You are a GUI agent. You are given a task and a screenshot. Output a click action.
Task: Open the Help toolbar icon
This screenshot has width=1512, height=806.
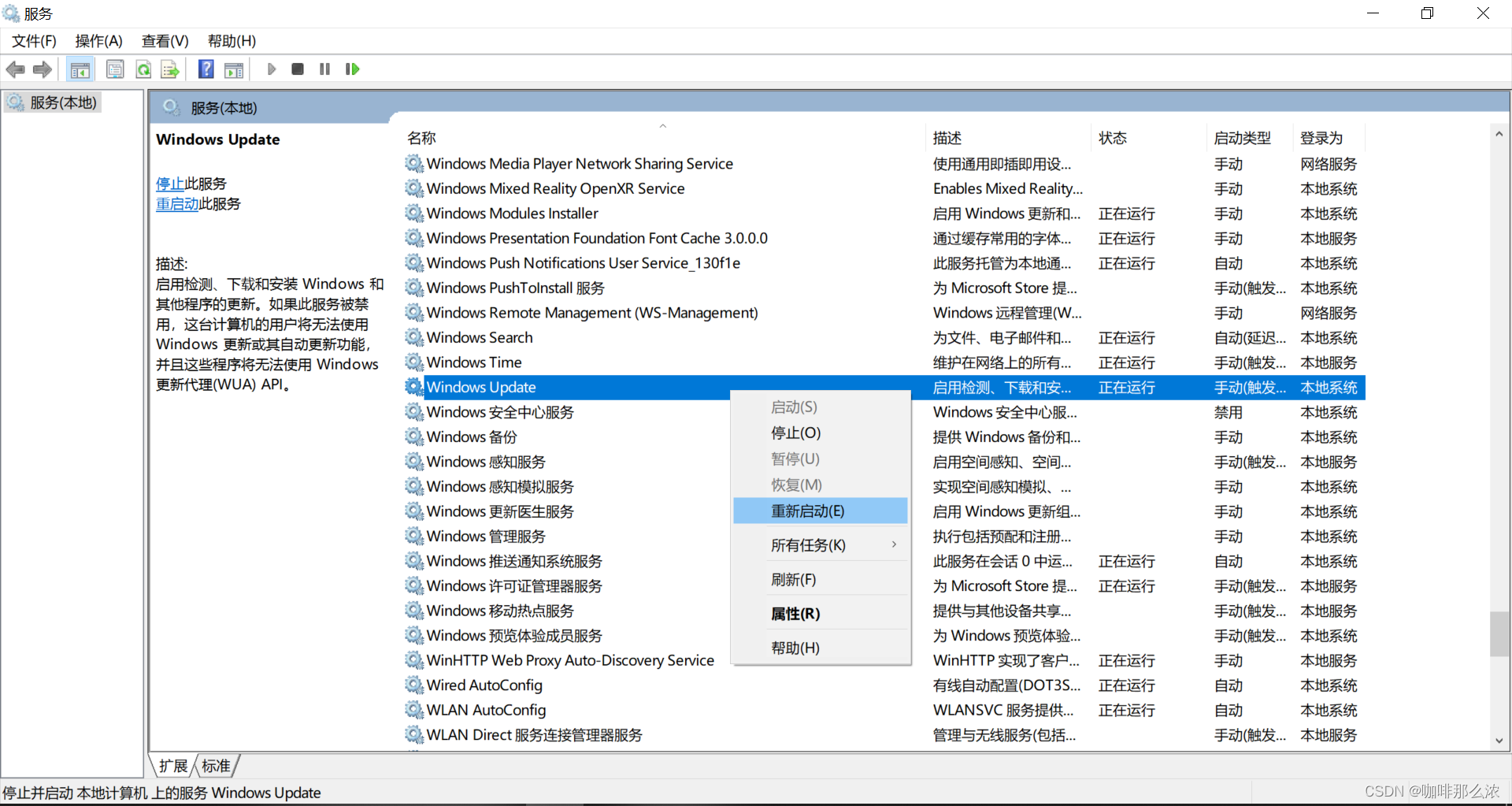(205, 69)
